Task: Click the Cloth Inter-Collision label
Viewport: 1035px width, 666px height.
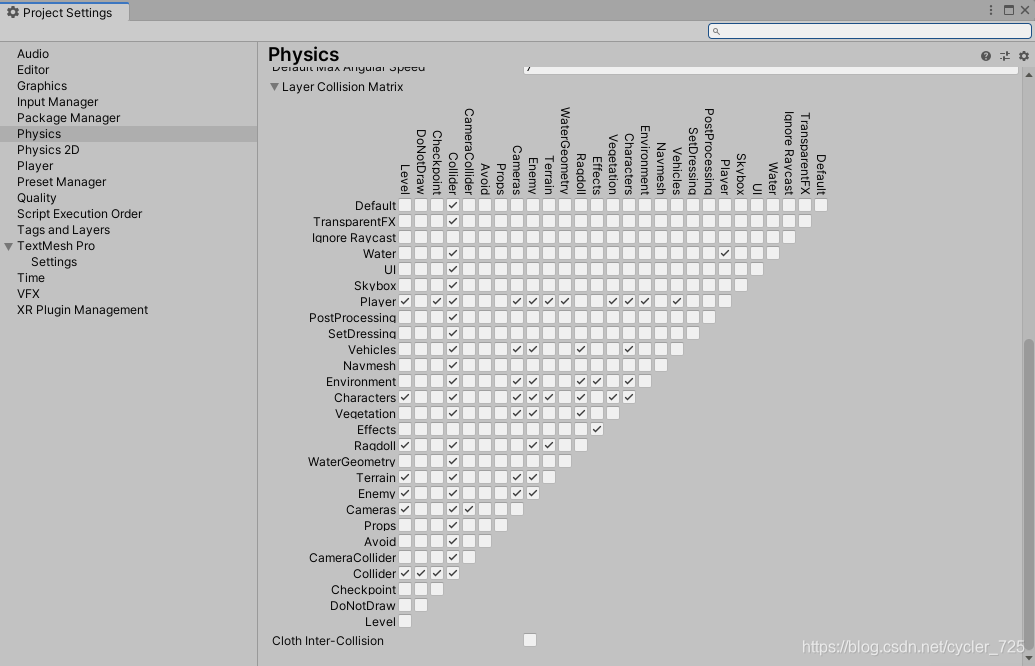Action: pyautogui.click(x=327, y=641)
